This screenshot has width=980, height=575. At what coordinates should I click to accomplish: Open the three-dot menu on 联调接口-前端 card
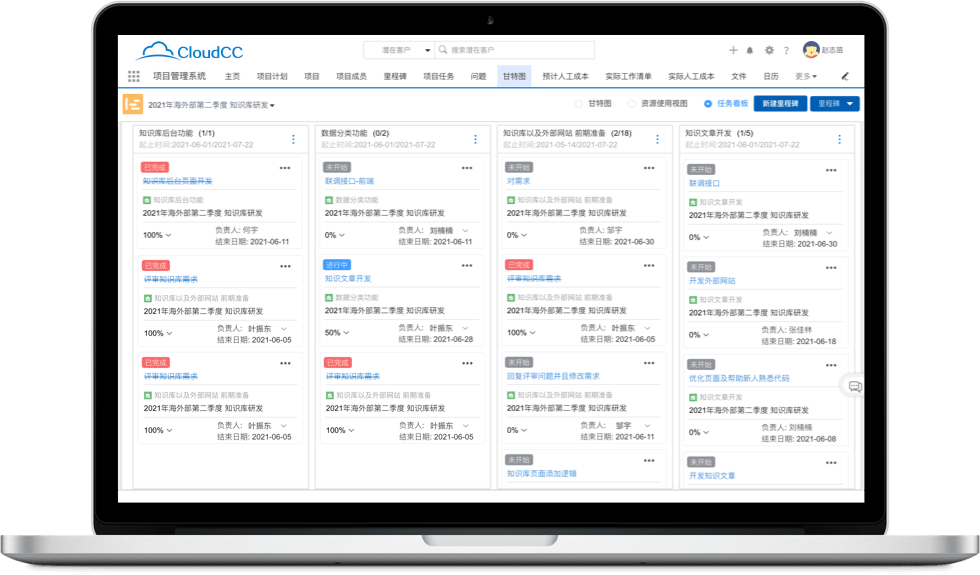point(467,168)
